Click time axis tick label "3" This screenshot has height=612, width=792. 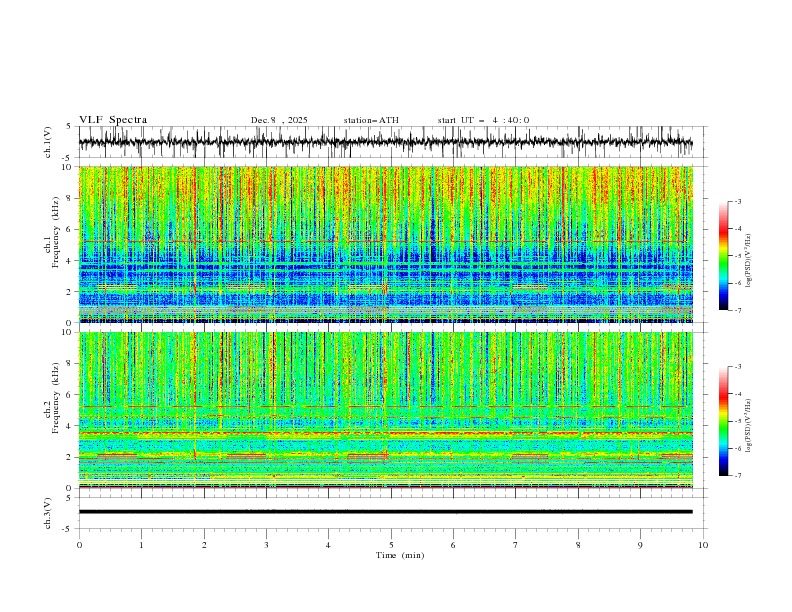point(266,545)
